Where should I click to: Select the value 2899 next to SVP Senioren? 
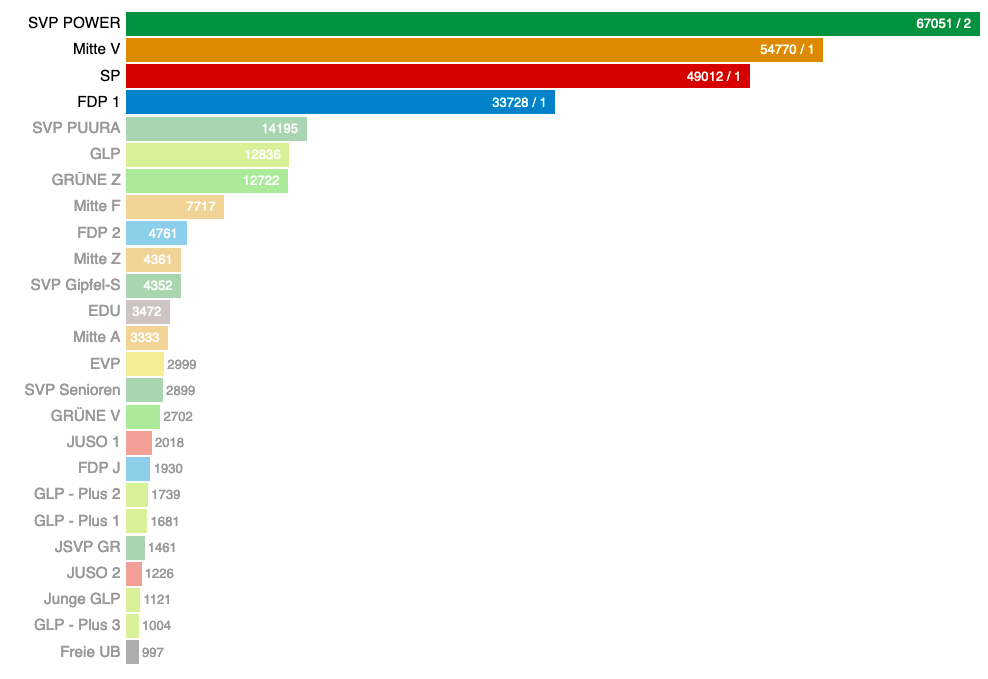[x=180, y=391]
